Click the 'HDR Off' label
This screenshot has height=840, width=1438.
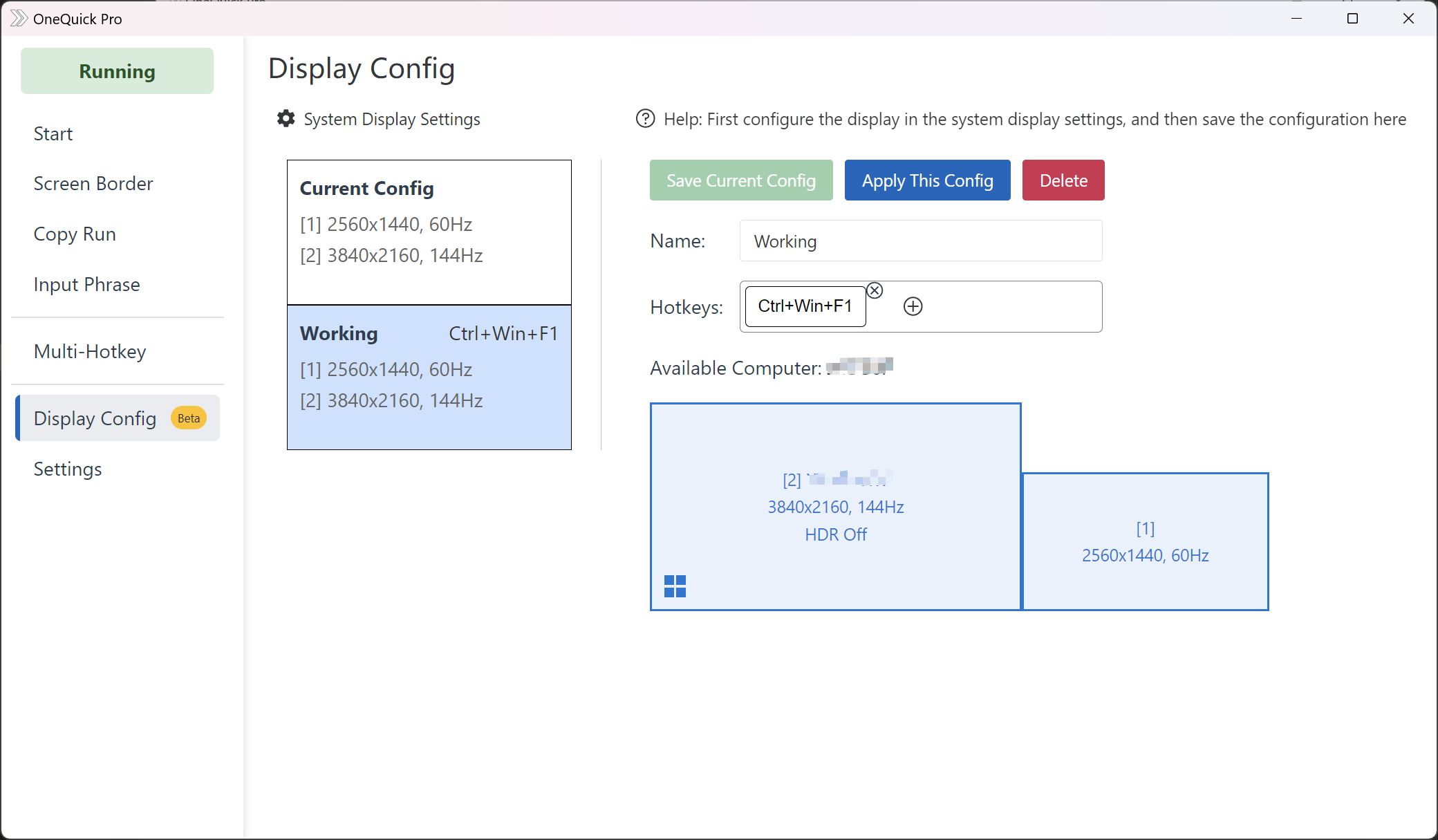tap(836, 535)
